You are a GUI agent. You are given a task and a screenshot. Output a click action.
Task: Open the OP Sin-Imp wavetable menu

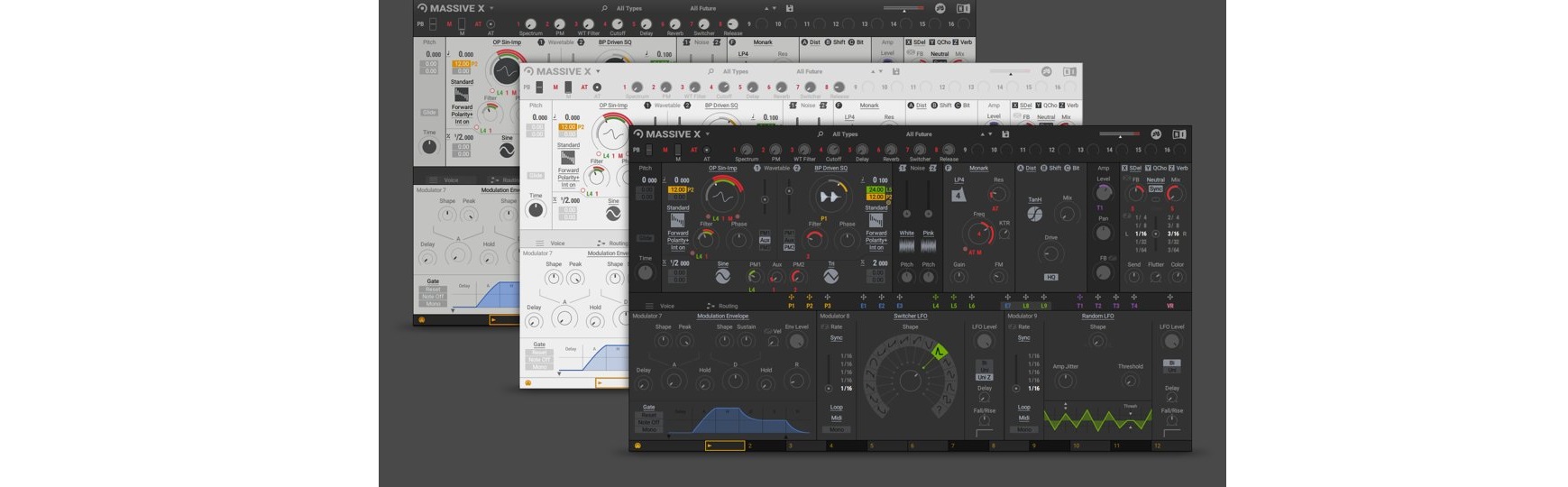(722, 168)
